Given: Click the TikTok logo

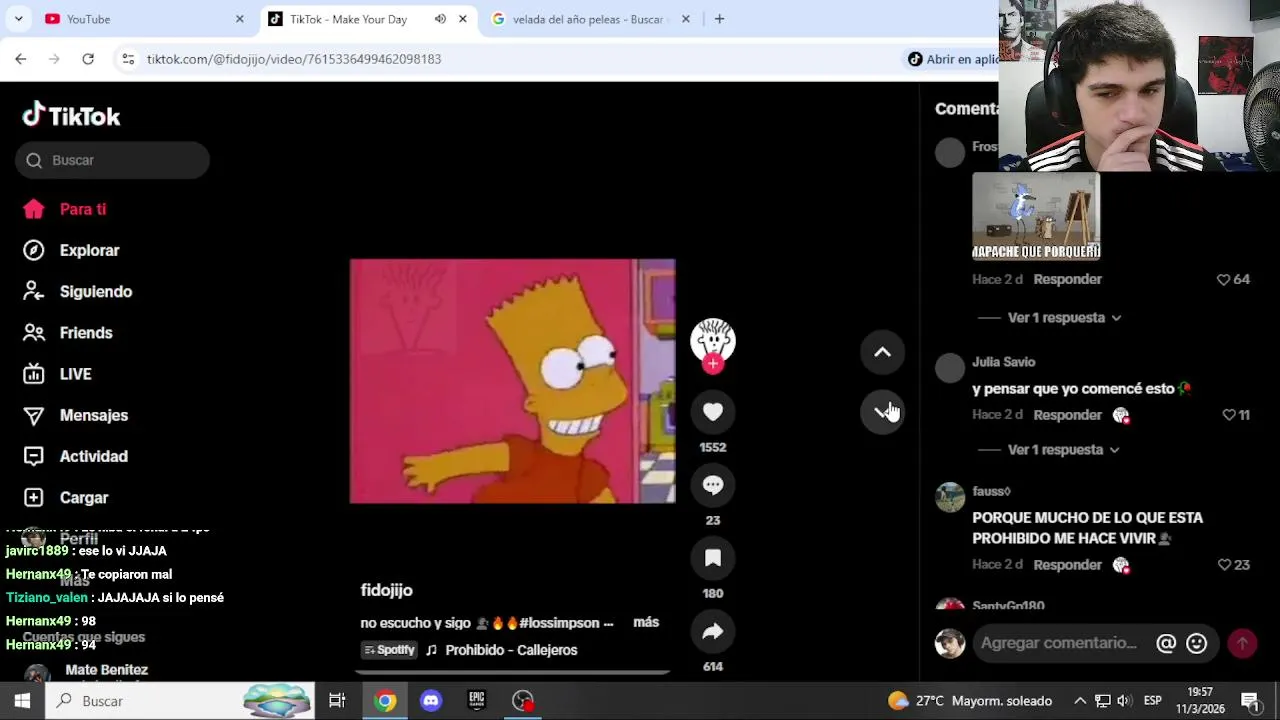Looking at the screenshot, I should click(71, 116).
